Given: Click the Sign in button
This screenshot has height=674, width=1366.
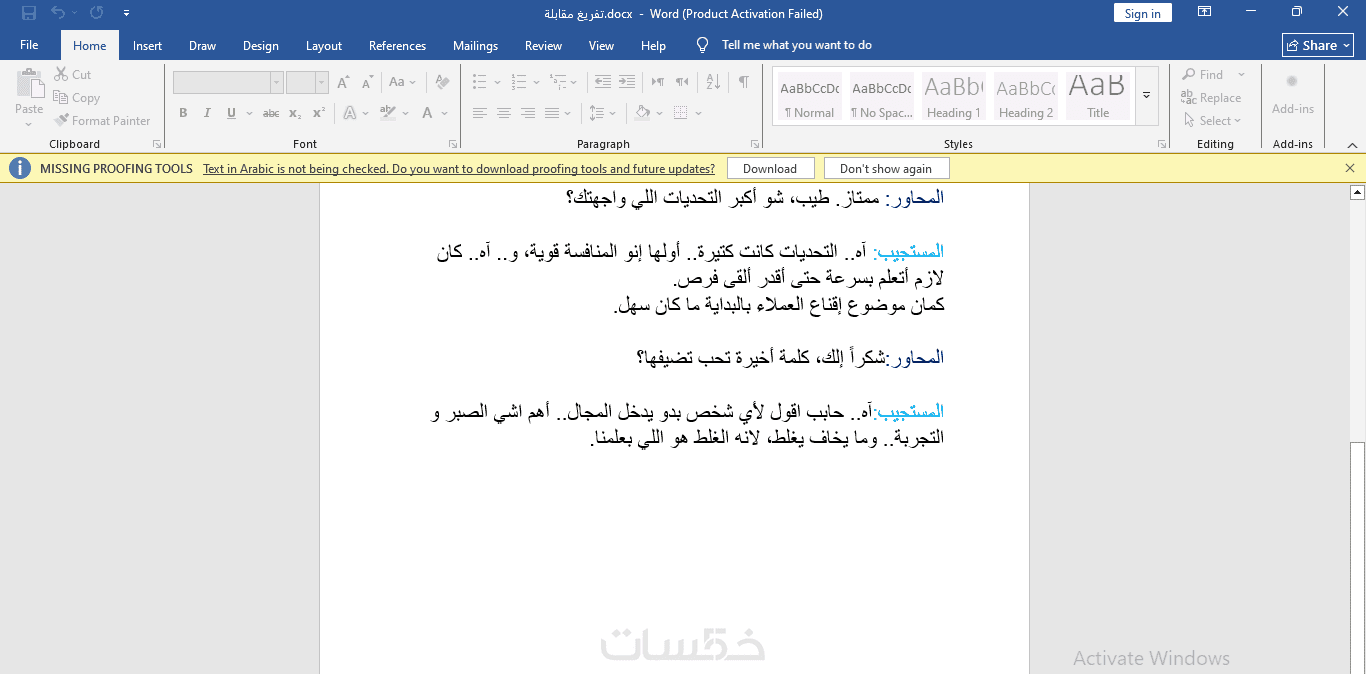Looking at the screenshot, I should (1143, 13).
